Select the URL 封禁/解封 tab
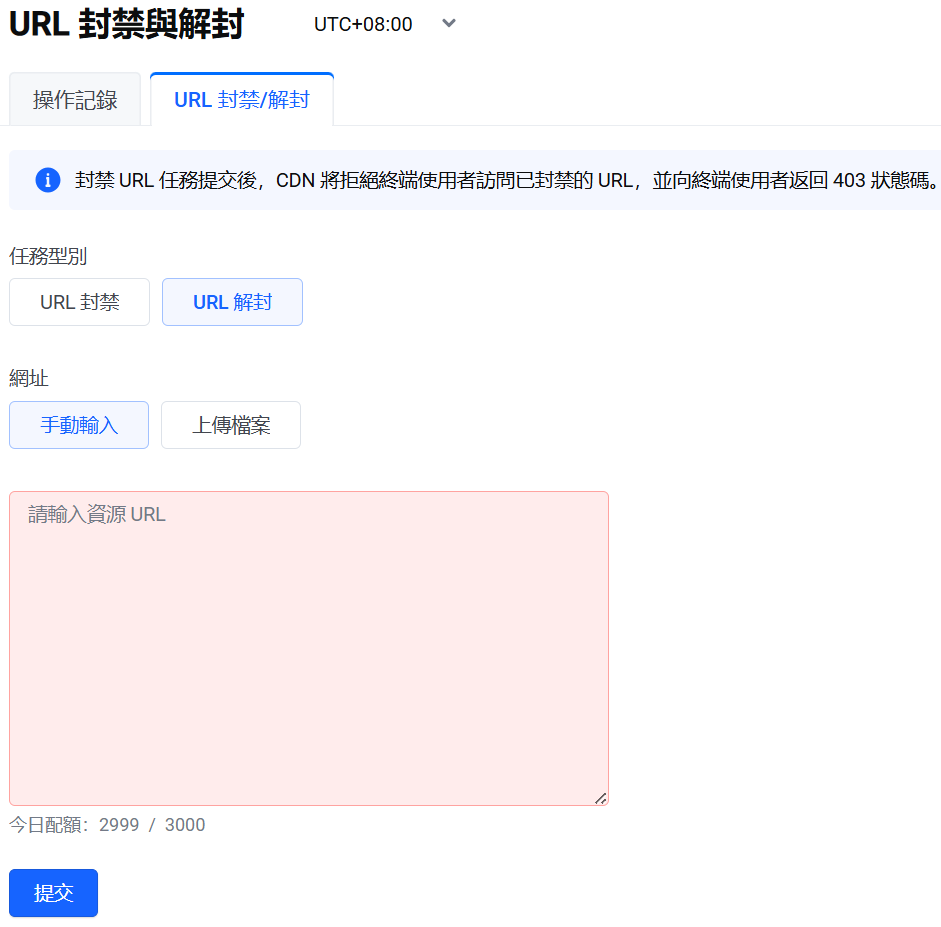Screen dimensions: 941x927 coord(242,100)
